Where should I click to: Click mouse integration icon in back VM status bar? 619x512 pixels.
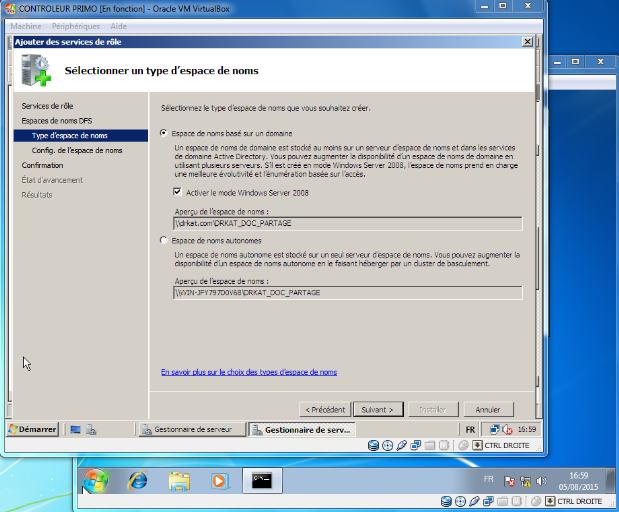click(536, 502)
